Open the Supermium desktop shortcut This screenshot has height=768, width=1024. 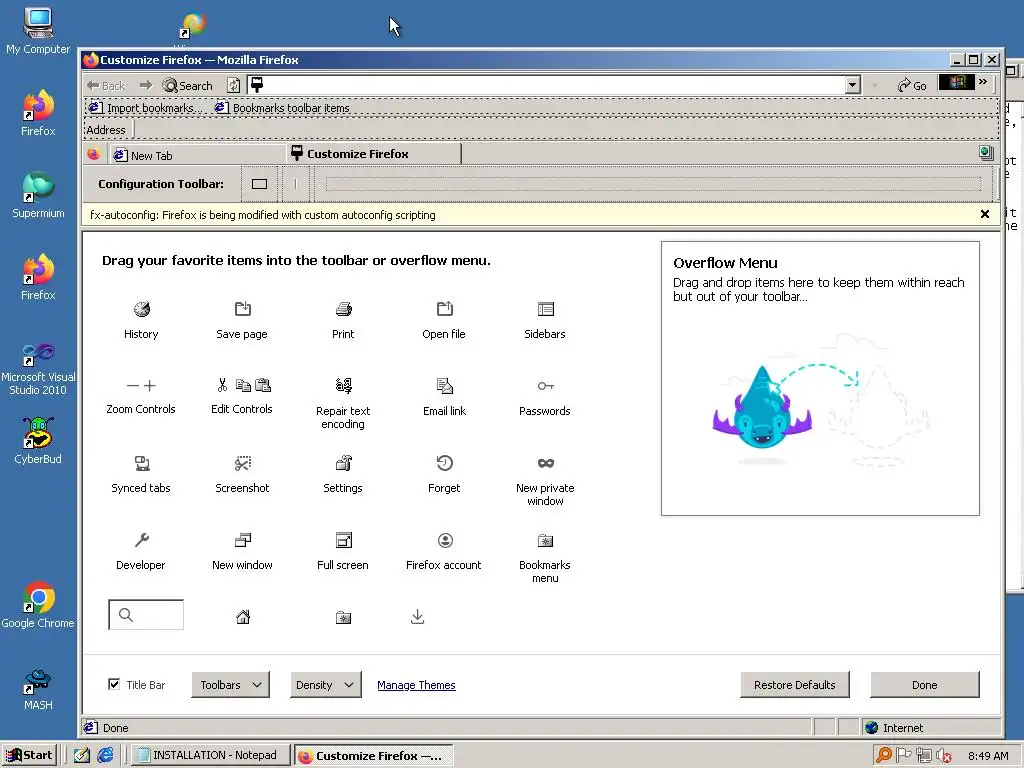click(38, 195)
